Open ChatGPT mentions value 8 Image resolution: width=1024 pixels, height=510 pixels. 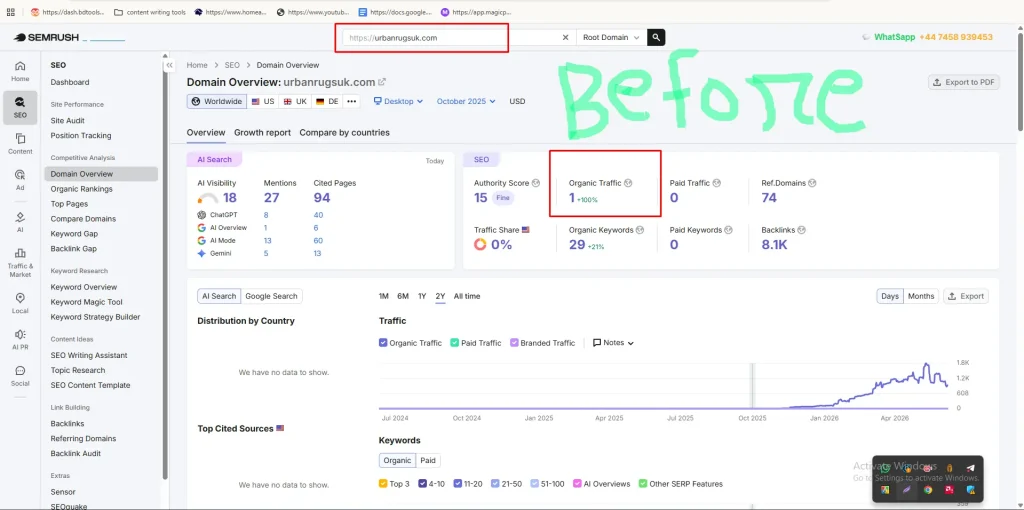coord(266,215)
